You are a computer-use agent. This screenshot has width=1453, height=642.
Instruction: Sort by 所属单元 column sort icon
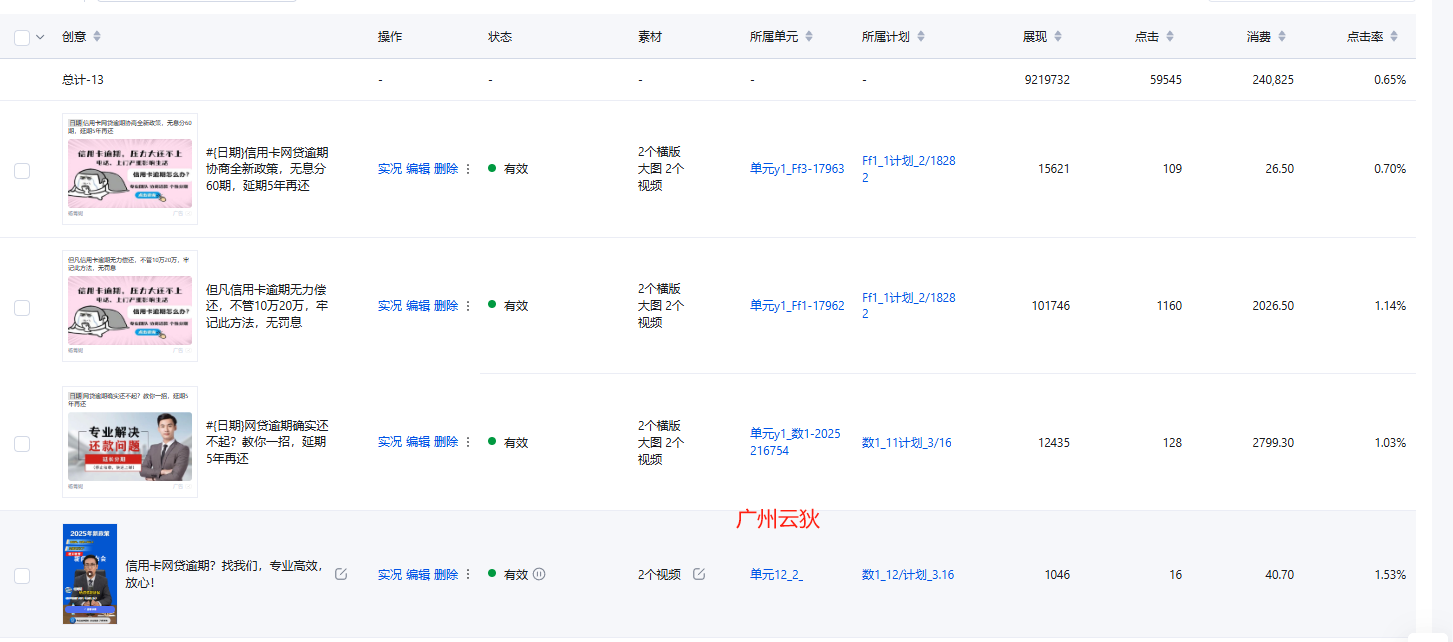(809, 37)
